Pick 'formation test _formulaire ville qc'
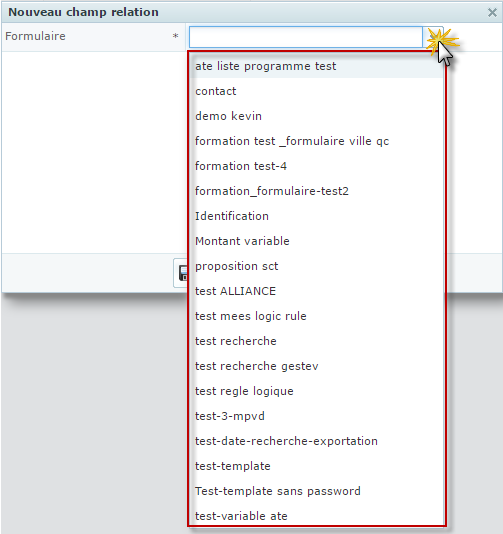 (316, 141)
